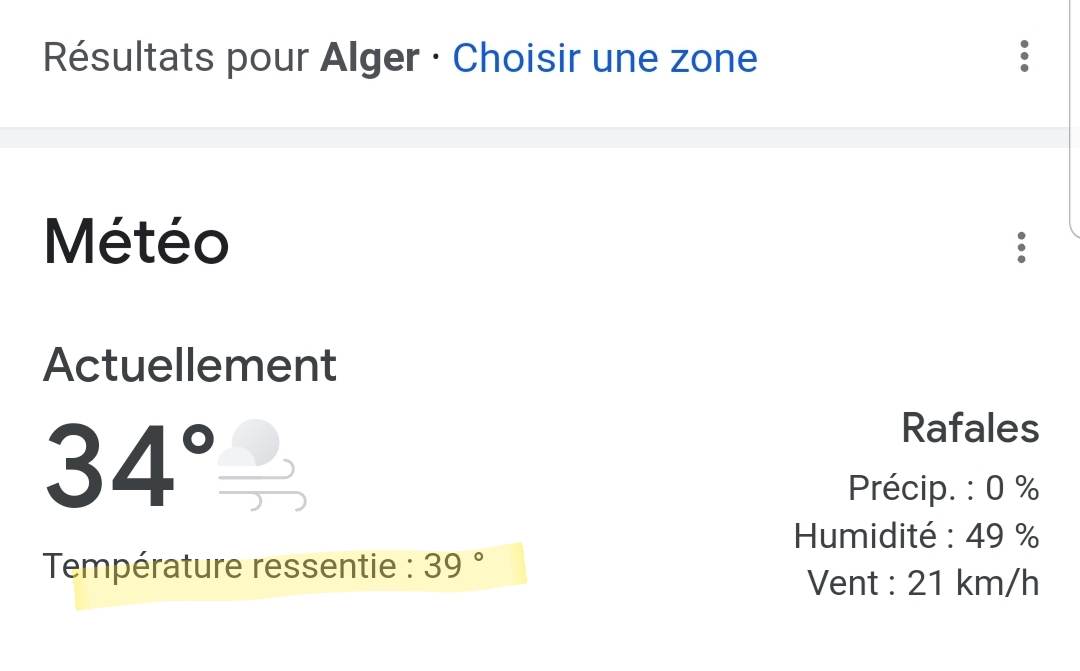Image resolution: width=1080 pixels, height=671 pixels.
Task: Click the gray divider above the Météo card
Action: pos(540,138)
